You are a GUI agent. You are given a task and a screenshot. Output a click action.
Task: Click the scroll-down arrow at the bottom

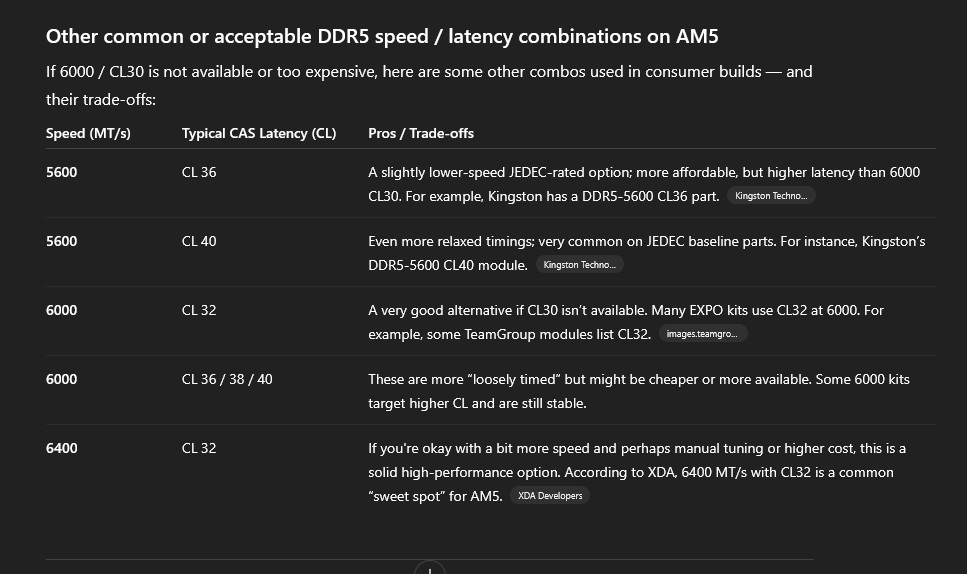430,568
